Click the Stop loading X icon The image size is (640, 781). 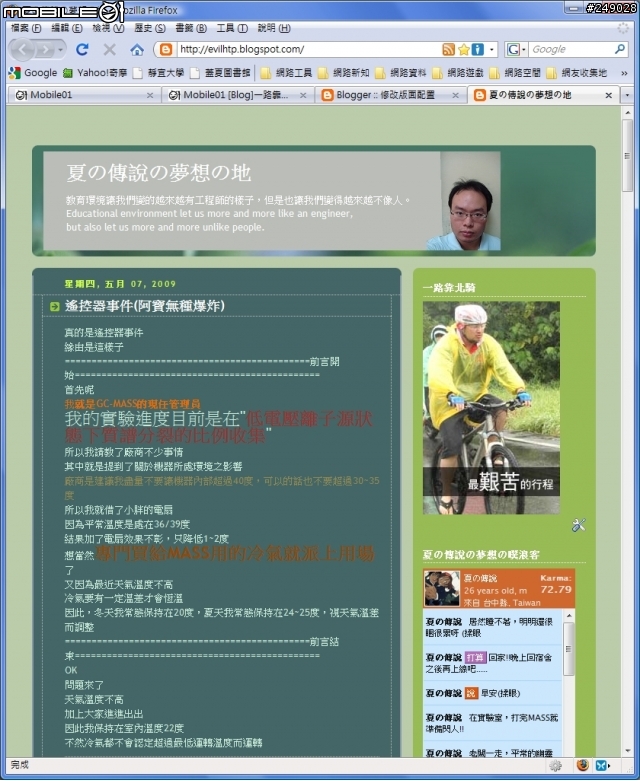click(x=110, y=49)
